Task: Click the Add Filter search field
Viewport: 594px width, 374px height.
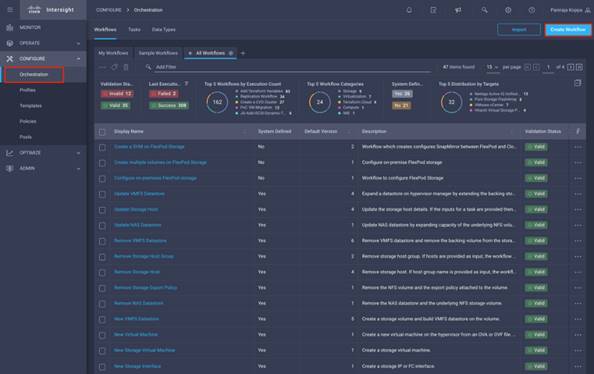Action: [292, 67]
